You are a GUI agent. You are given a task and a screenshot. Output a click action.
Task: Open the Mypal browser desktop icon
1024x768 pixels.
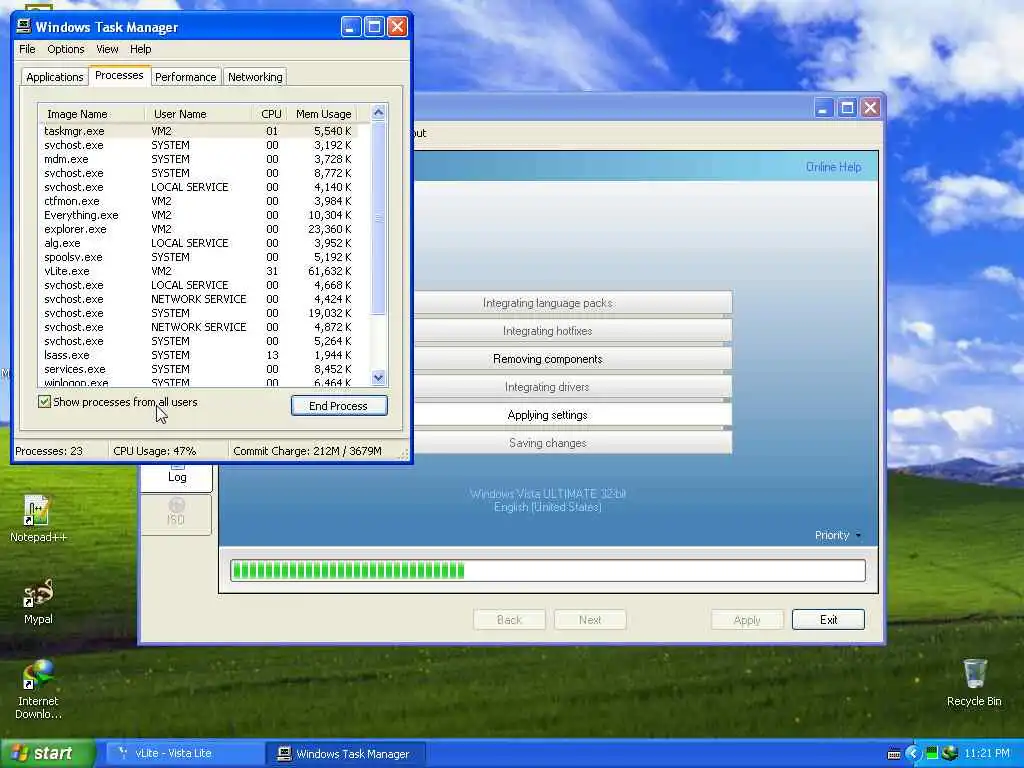coord(38,601)
